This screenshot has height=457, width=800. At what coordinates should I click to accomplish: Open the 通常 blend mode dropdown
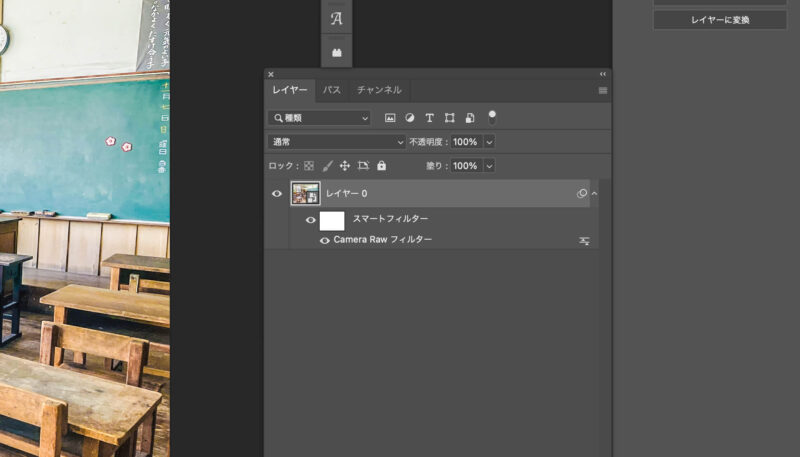[x=337, y=142]
